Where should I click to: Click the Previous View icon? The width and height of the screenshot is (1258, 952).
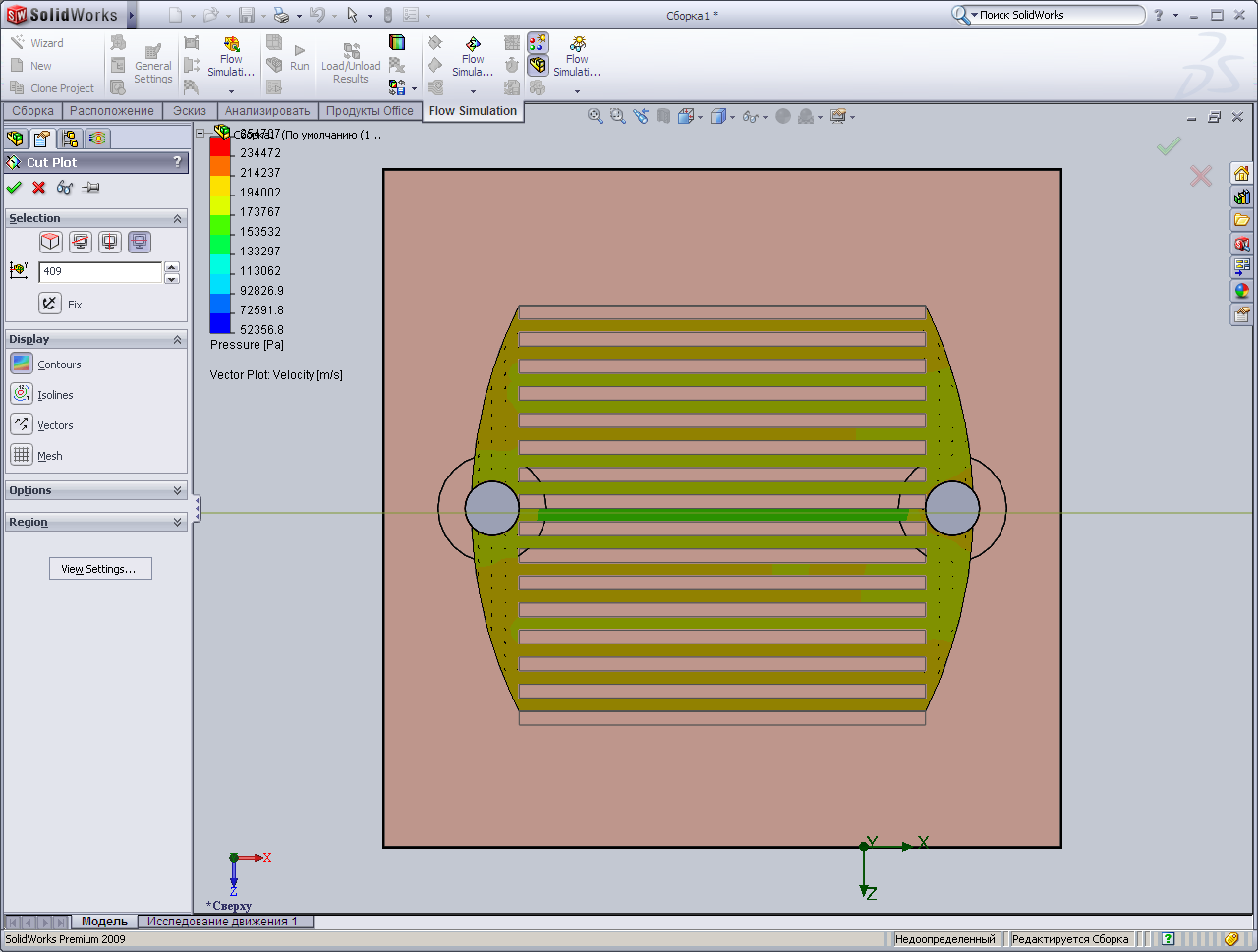tap(641, 116)
